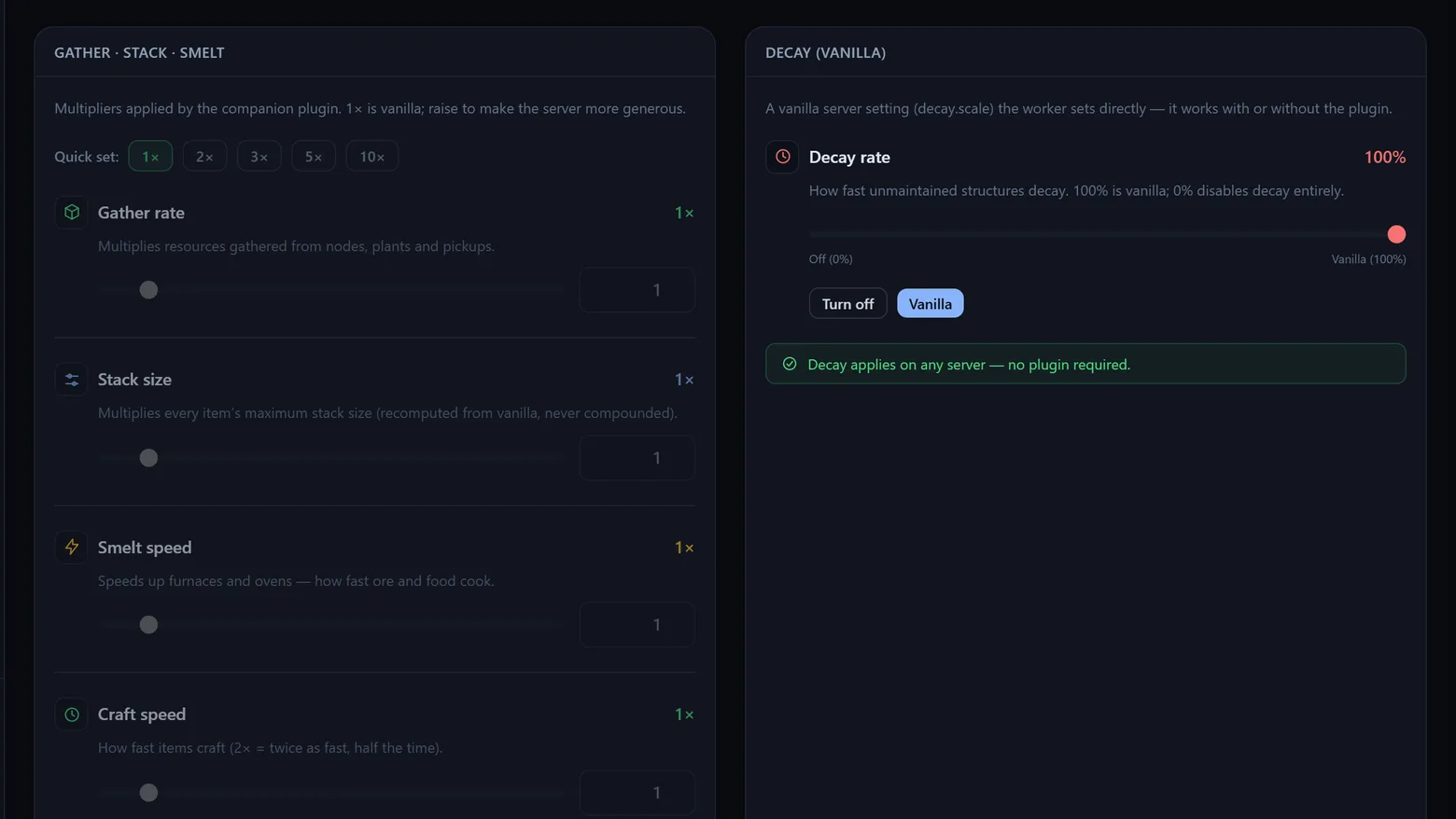The image size is (1456, 819).
Task: Click the Stack size sliders icon
Action: point(72,380)
